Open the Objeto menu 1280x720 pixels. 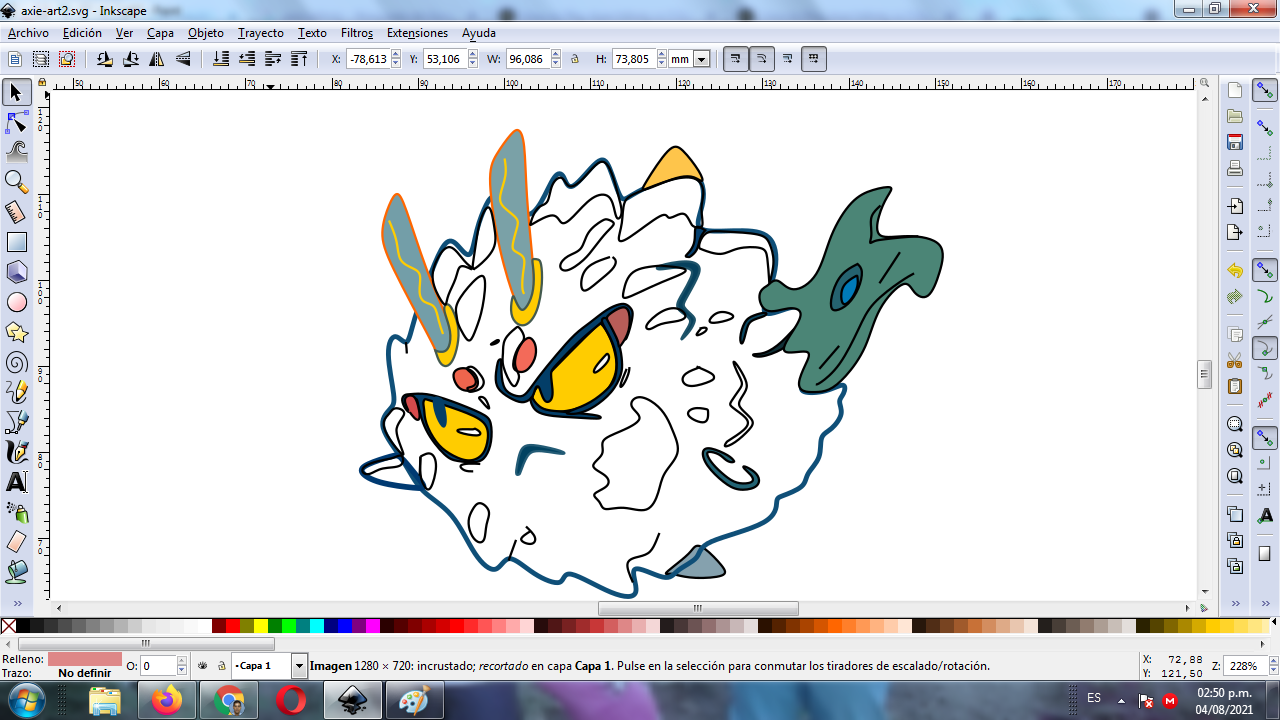tap(206, 33)
